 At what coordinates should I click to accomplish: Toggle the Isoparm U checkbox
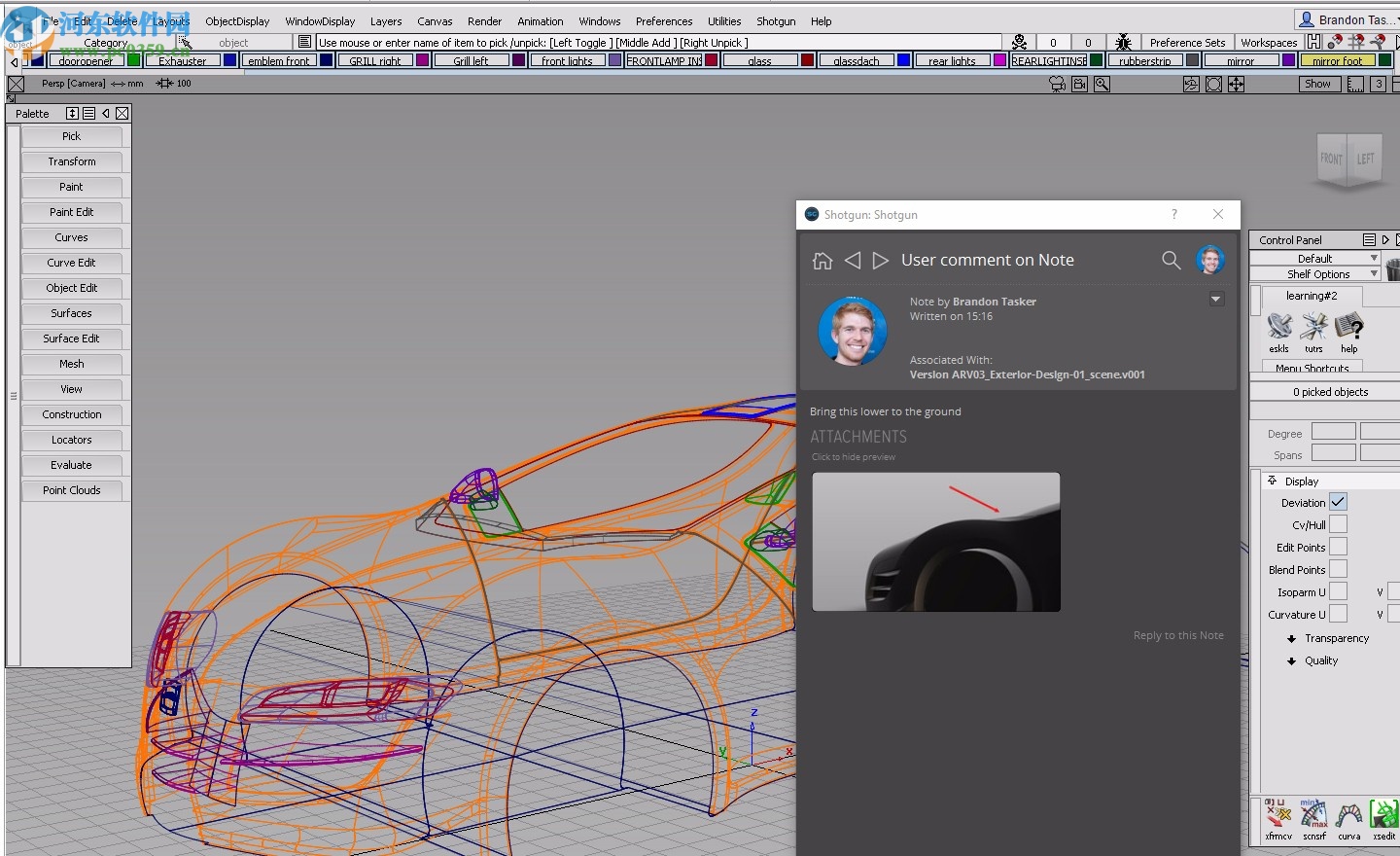pos(1339,591)
